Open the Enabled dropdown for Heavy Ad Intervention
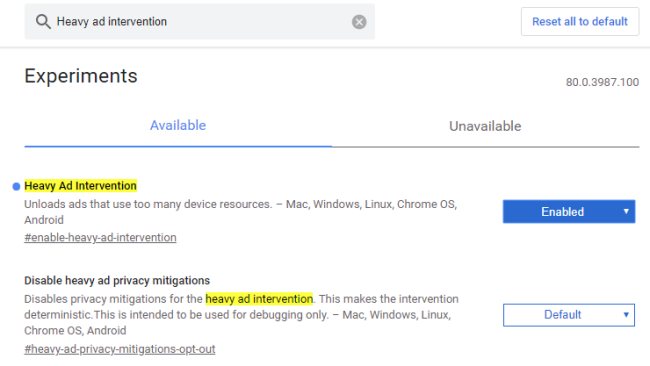The height and width of the screenshot is (366, 650). click(x=569, y=212)
